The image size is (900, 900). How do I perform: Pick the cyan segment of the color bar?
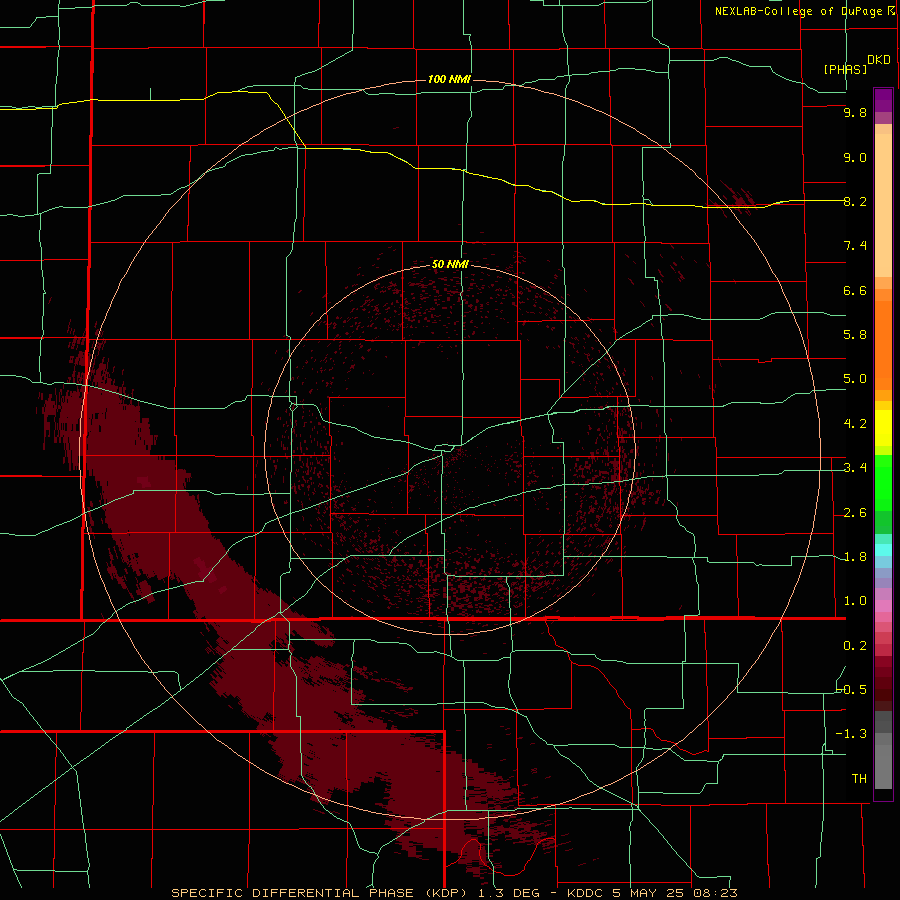[x=883, y=550]
